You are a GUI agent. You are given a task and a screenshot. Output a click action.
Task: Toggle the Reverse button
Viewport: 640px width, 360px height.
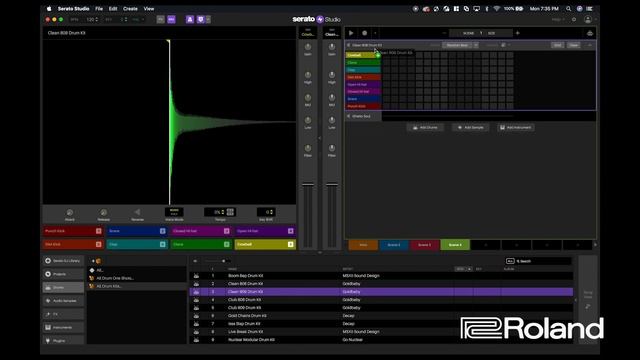pos(138,212)
